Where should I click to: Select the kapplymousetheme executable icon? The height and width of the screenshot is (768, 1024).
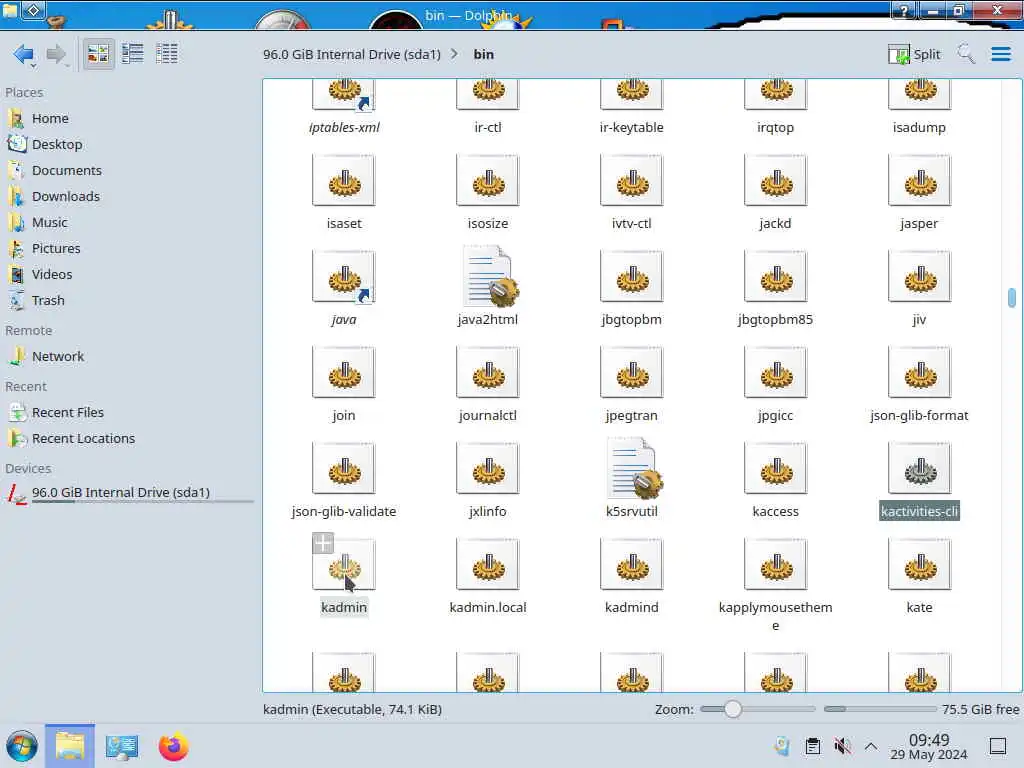click(775, 565)
